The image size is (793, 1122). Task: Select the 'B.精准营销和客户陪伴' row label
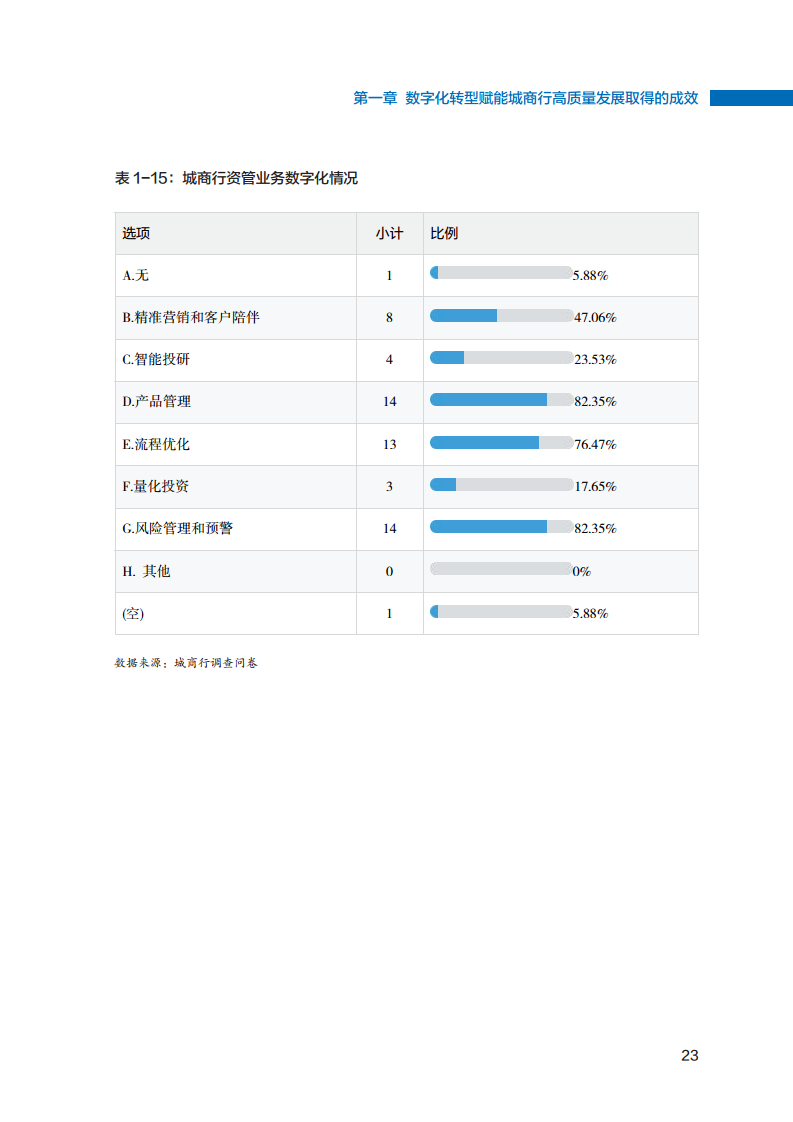pos(190,317)
